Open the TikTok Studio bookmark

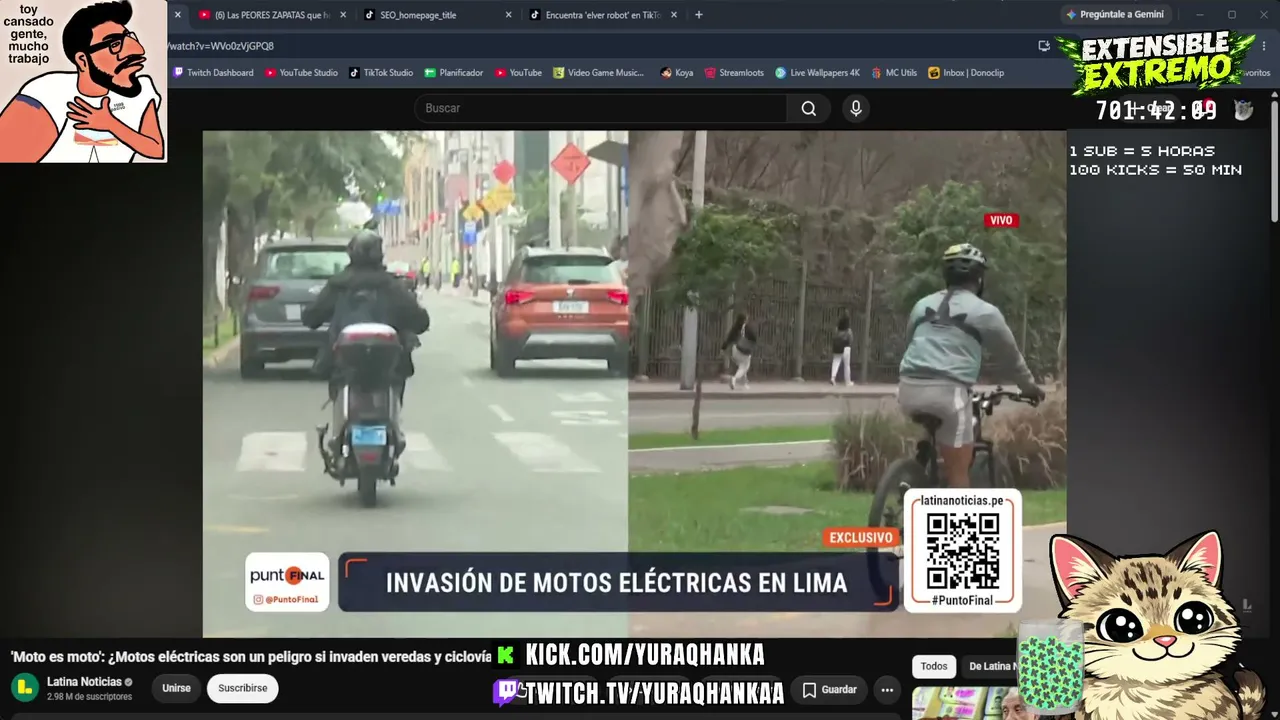tap(381, 73)
